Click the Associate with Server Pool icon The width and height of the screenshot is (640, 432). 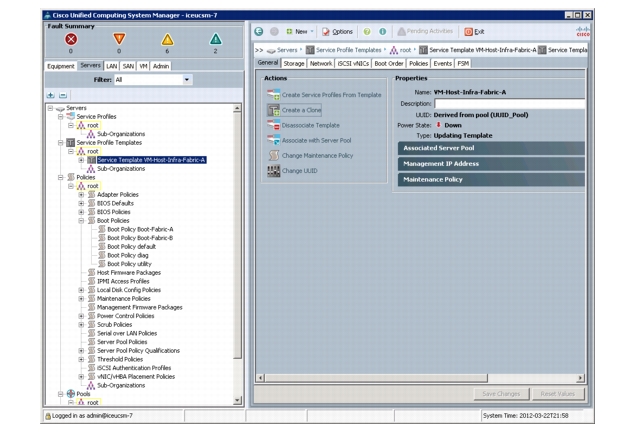[x=273, y=140]
